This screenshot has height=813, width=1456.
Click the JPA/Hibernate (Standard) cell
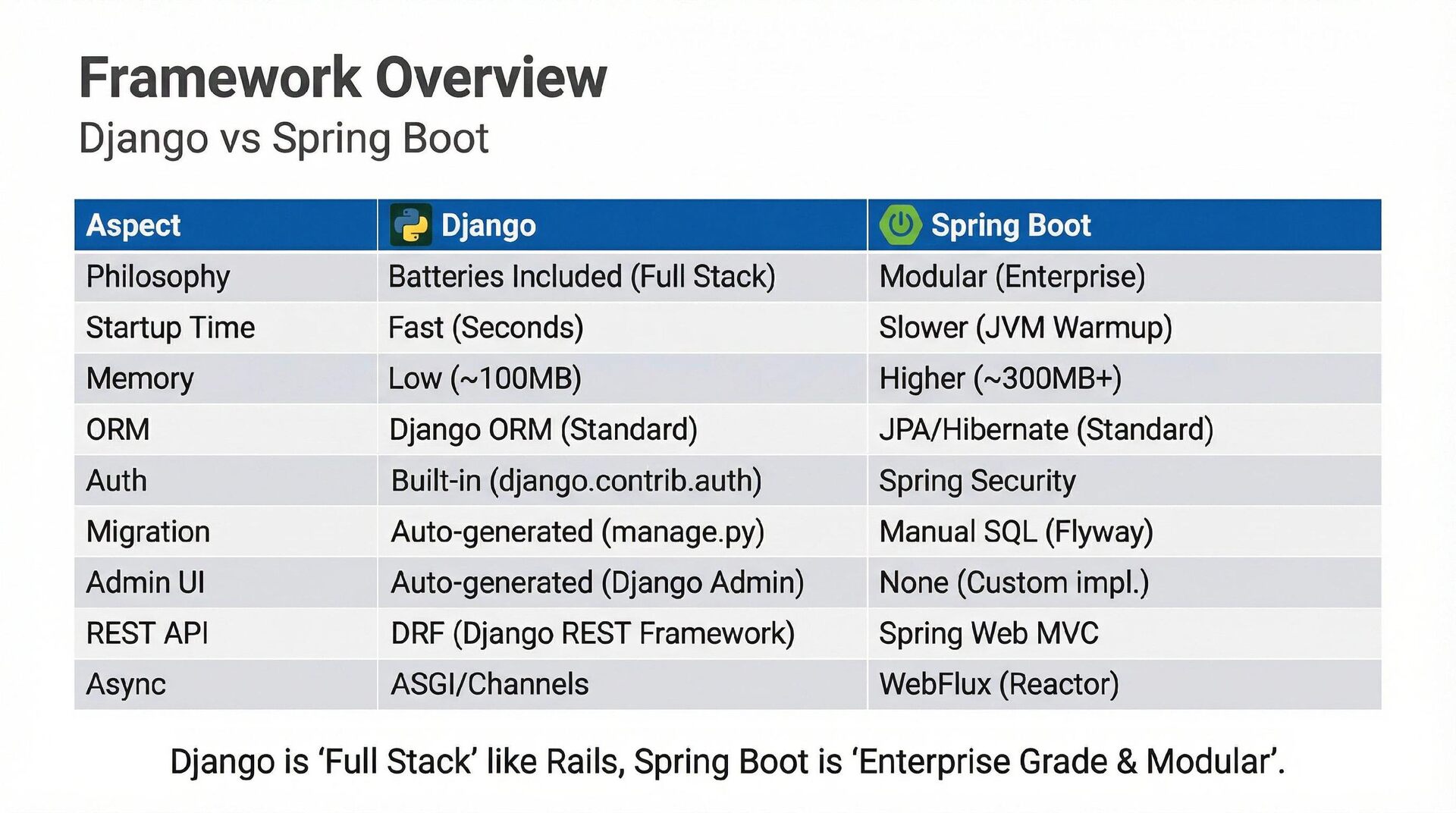[1046, 429]
